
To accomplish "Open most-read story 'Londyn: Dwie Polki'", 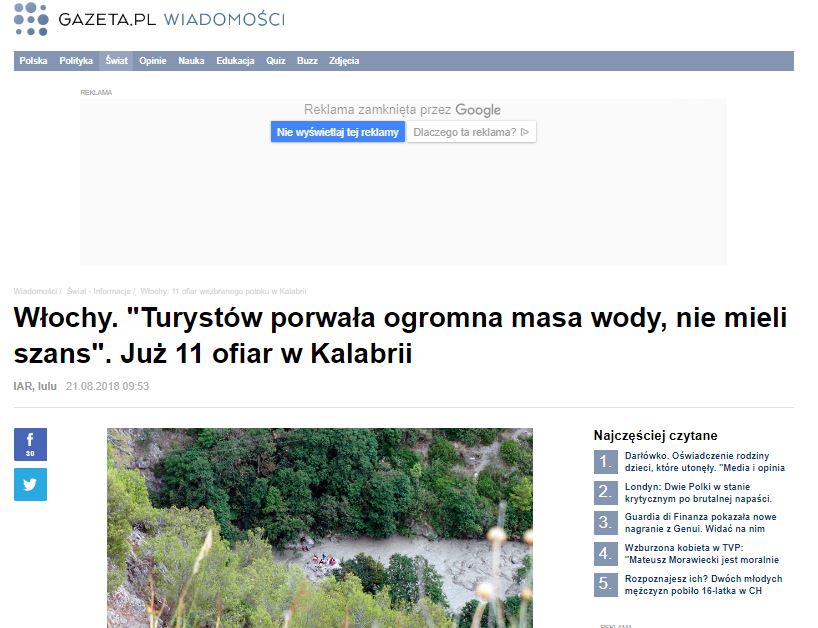I will coord(698,492).
